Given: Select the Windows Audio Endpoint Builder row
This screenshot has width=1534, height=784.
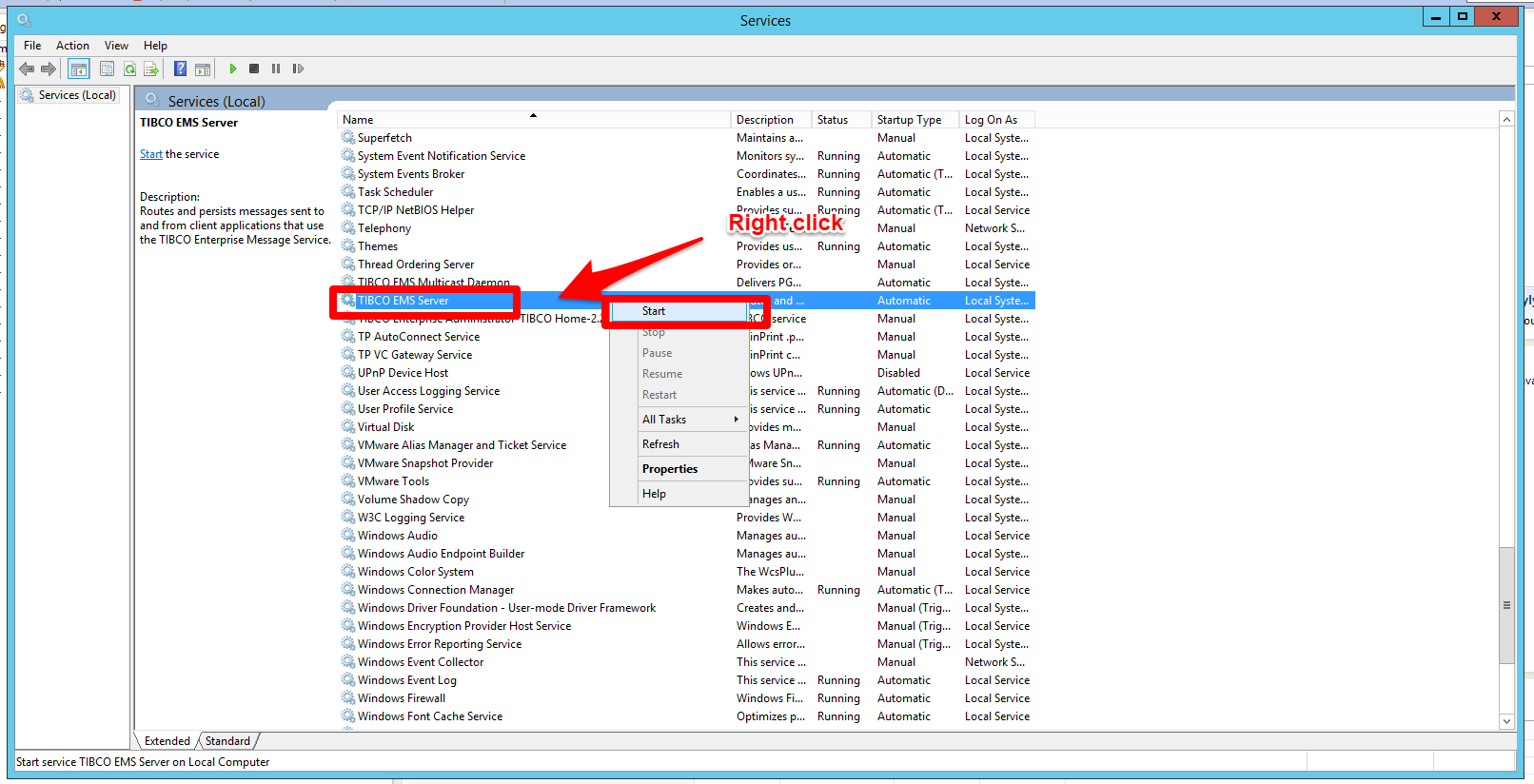Looking at the screenshot, I should 686,554.
